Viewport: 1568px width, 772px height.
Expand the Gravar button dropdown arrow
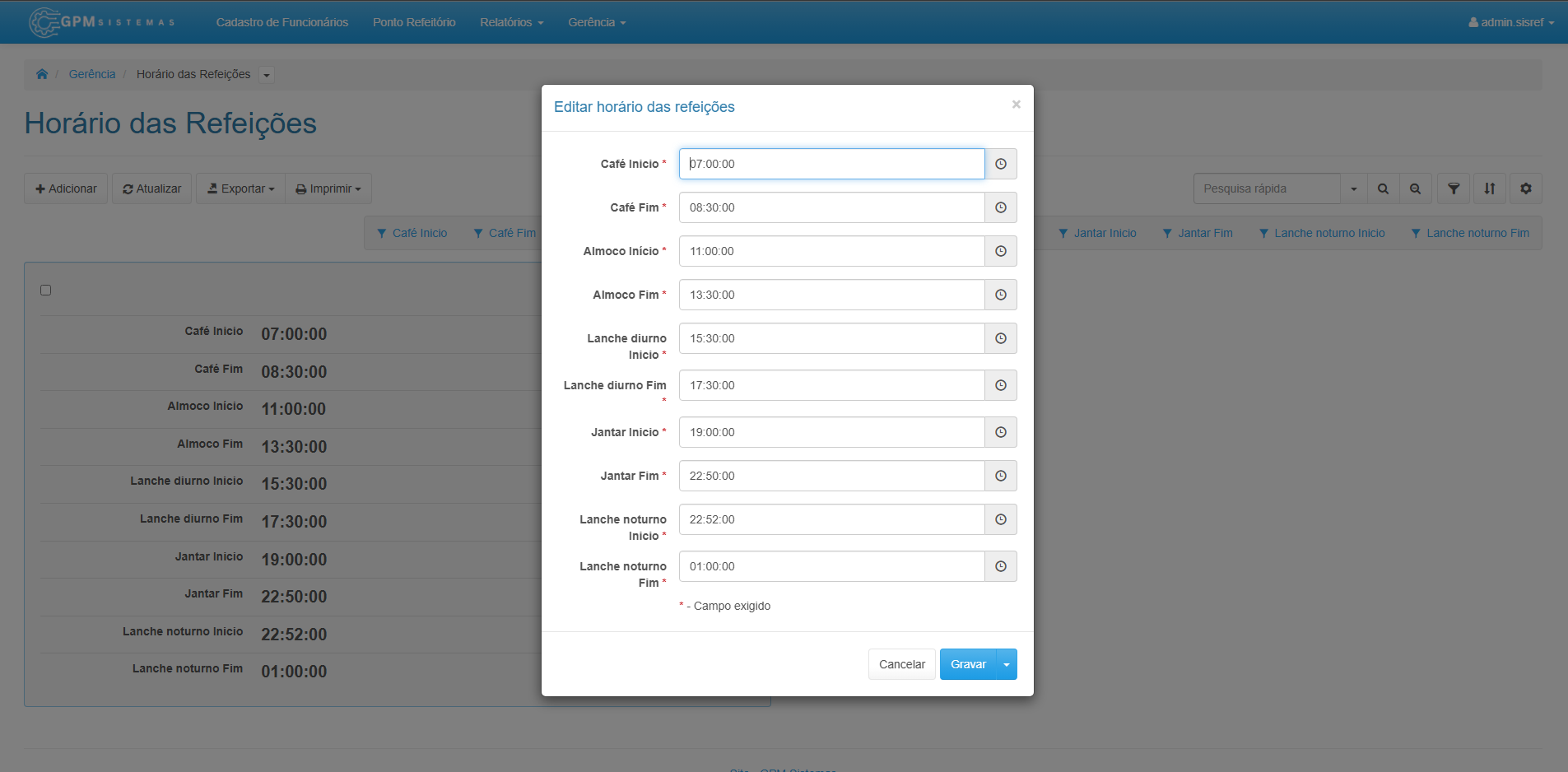(1007, 664)
